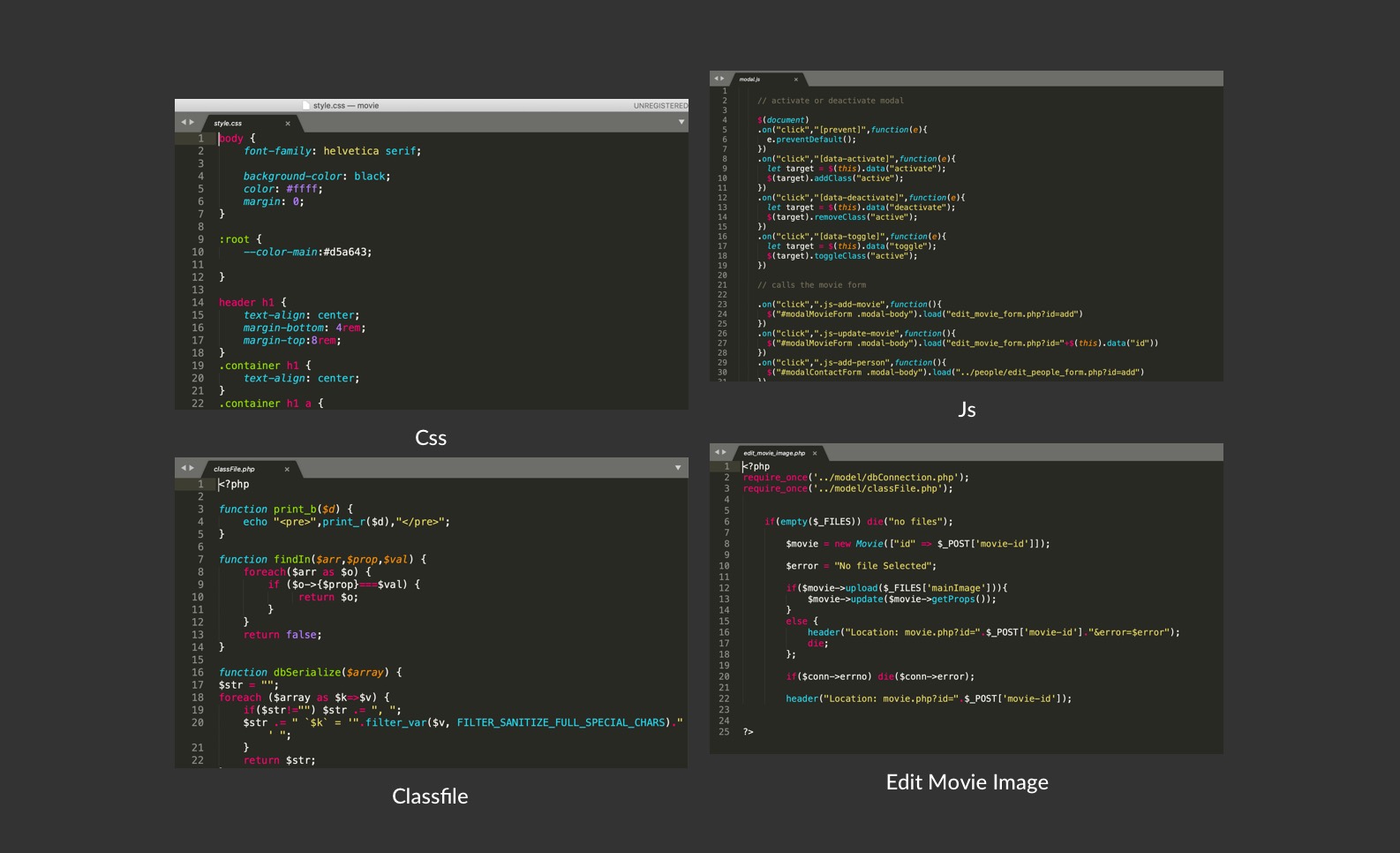Image resolution: width=1400 pixels, height=853 pixels.
Task: Close the style.css tab
Action: point(288,124)
